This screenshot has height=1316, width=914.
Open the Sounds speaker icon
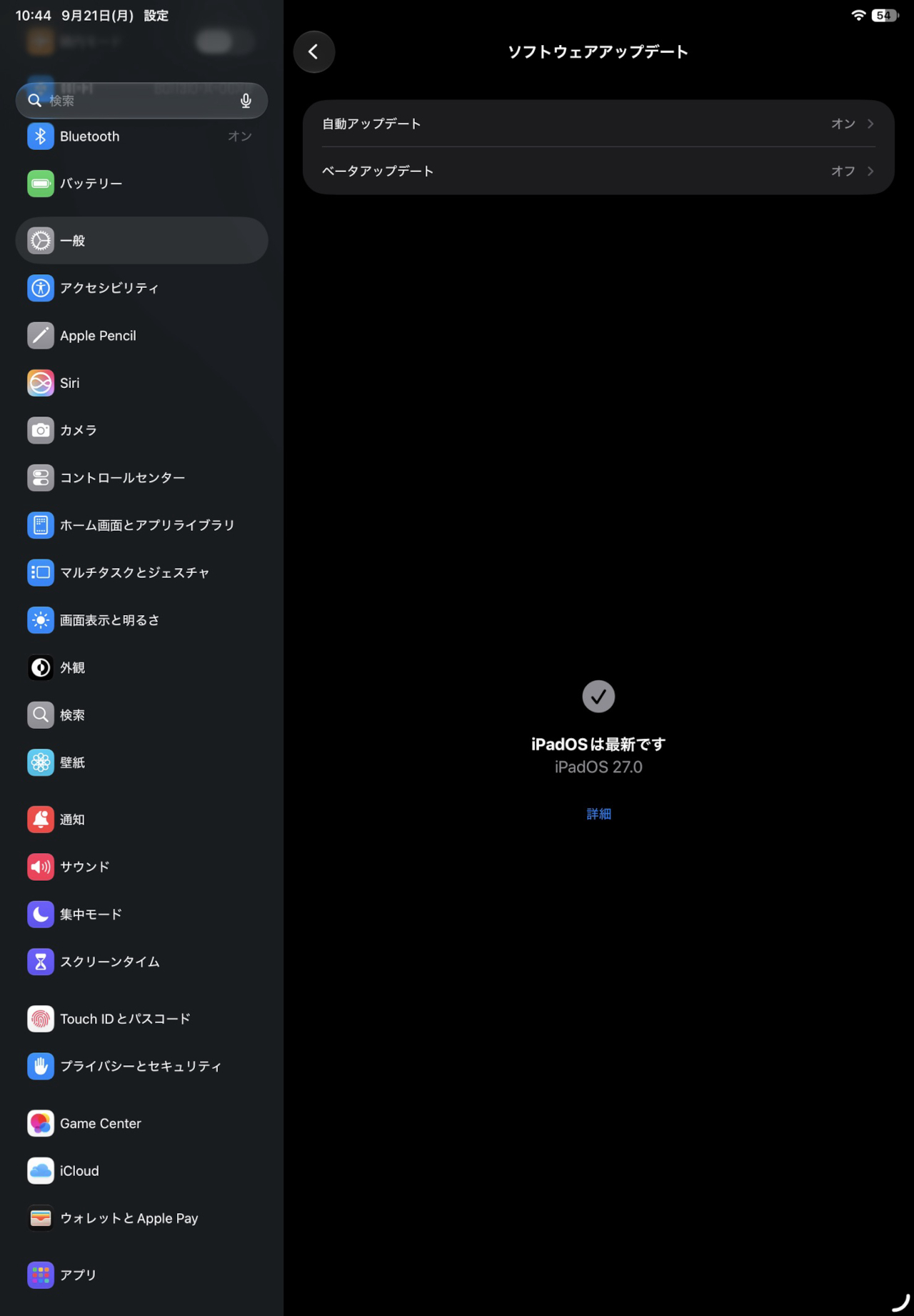(41, 867)
